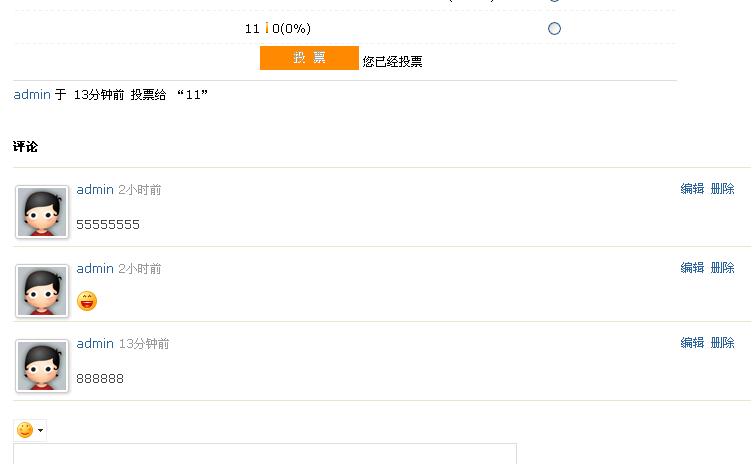Click avatar of the 55555555 comment
The height and width of the screenshot is (464, 754).
42,212
